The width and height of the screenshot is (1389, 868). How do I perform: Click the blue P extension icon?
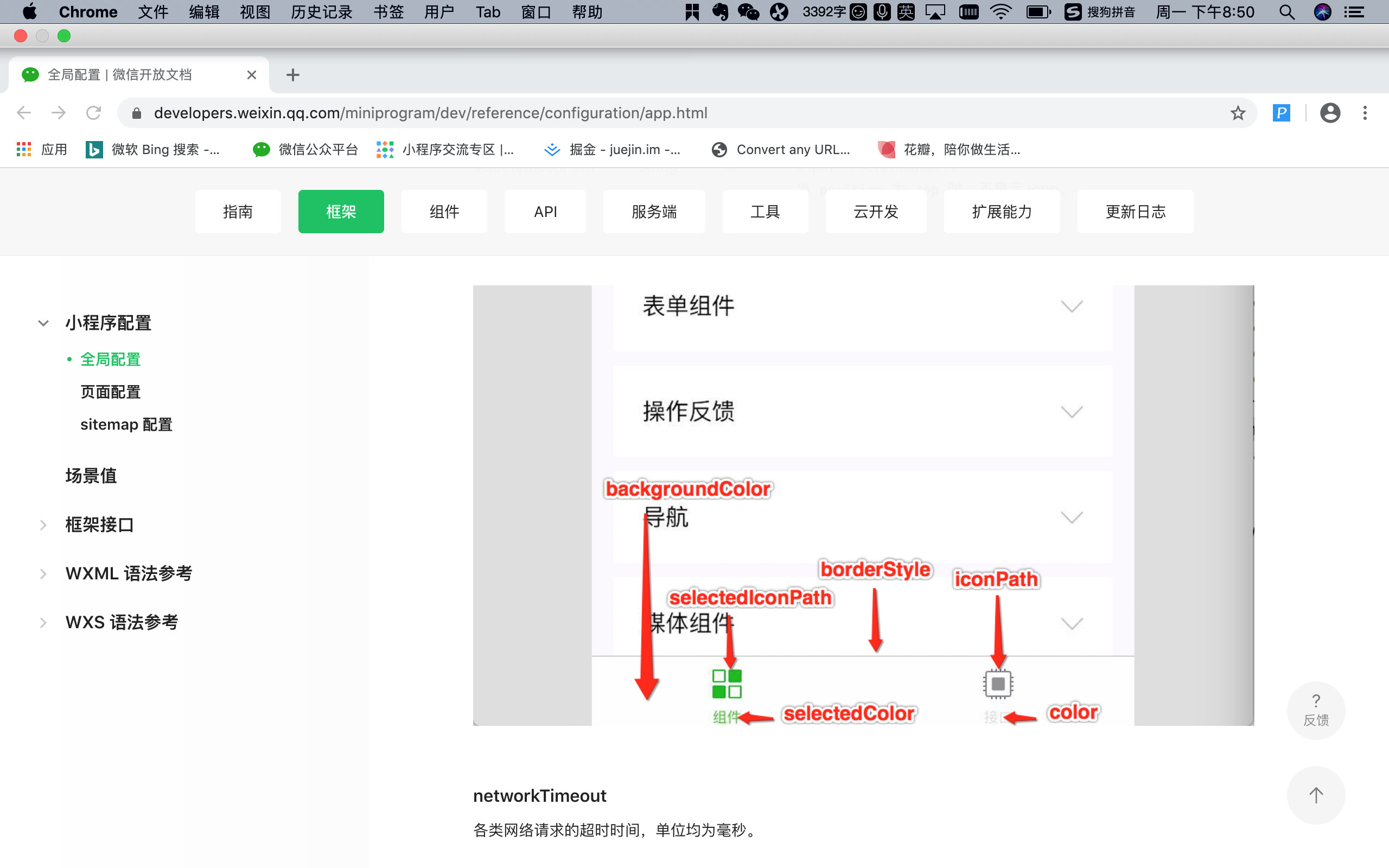[1281, 113]
